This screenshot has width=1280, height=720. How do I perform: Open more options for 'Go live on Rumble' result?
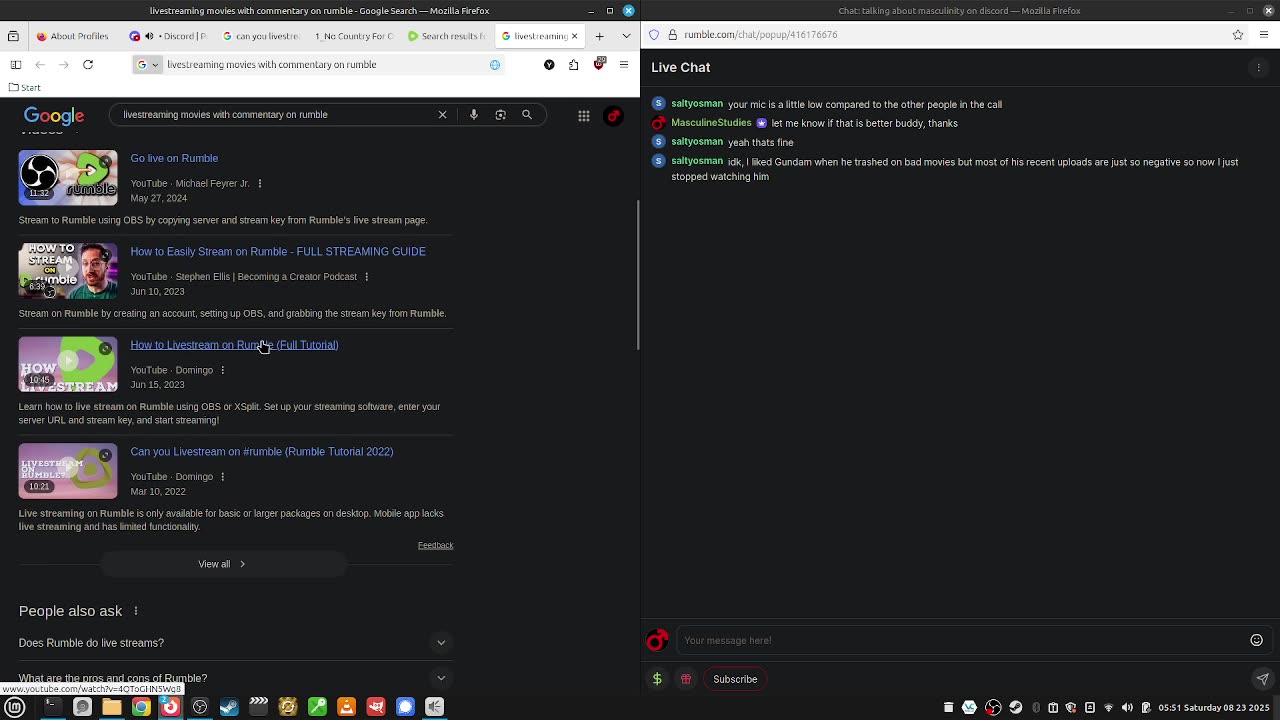[x=260, y=184]
